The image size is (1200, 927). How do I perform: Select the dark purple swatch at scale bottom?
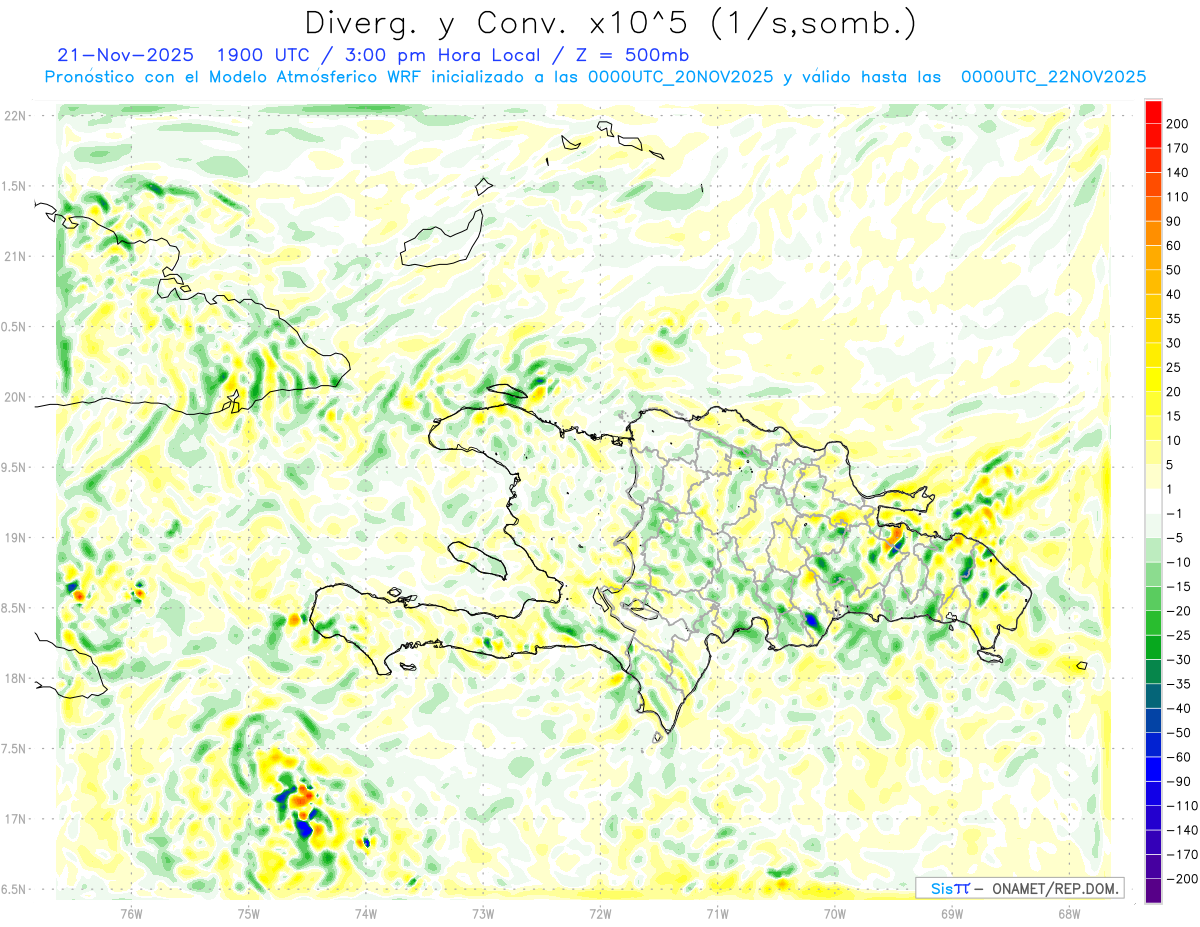click(x=1153, y=890)
